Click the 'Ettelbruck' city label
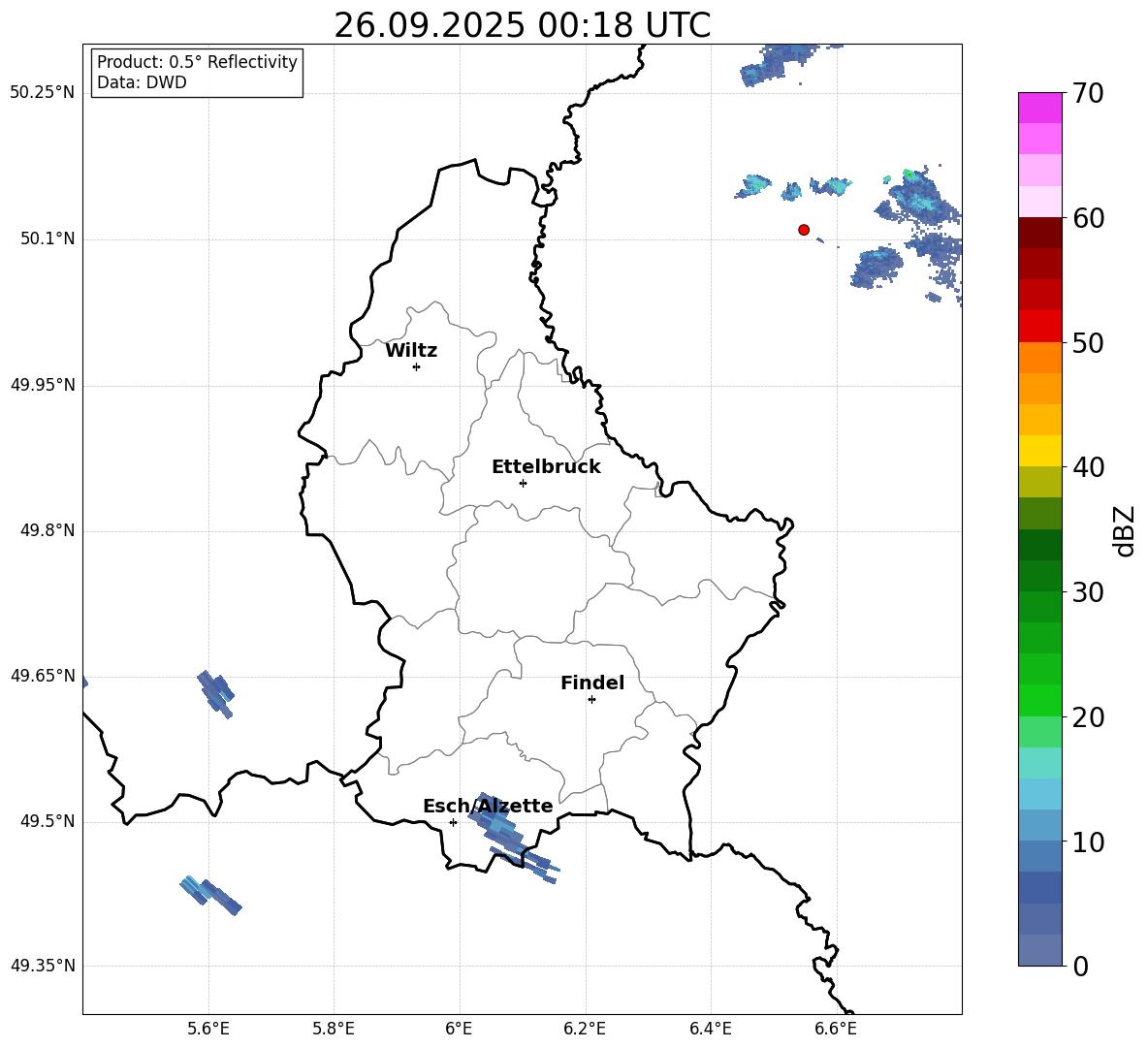This screenshot has width=1148, height=1048. tap(546, 467)
